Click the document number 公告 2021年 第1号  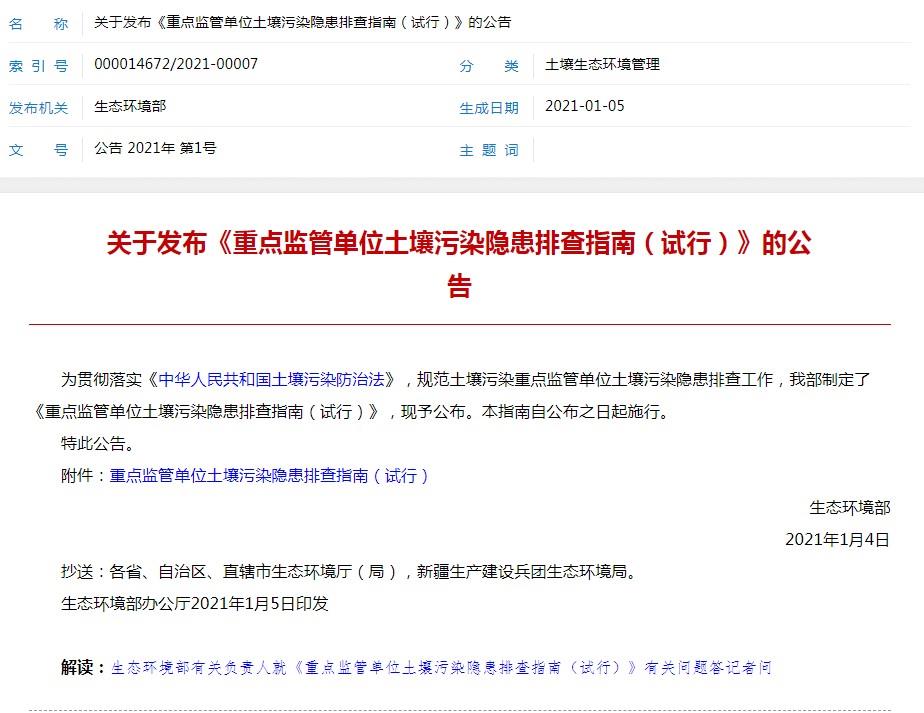pyautogui.click(x=155, y=148)
